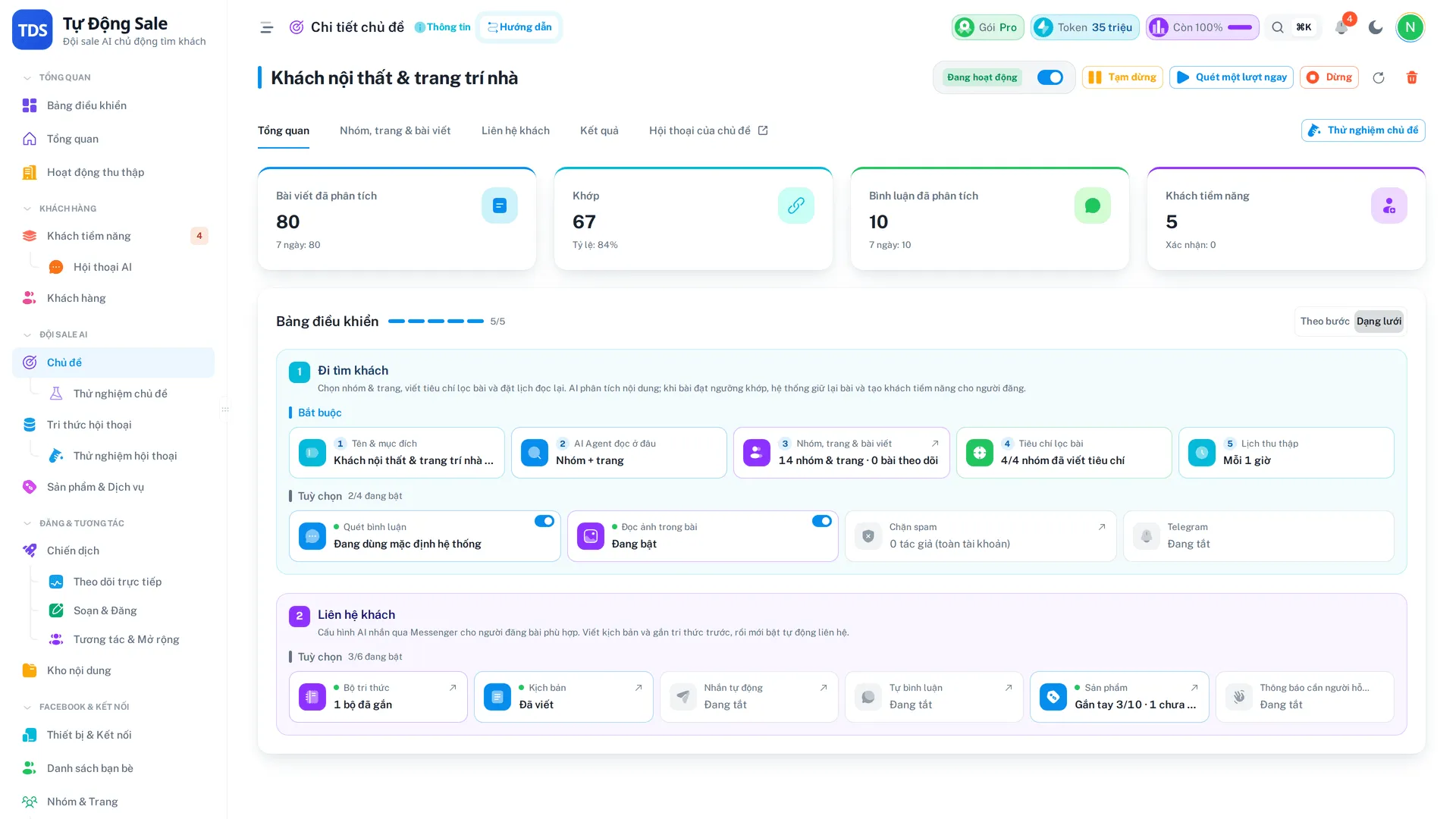Select the Theo bước view option
Screen dimensions: 1456x819
coord(1325,322)
